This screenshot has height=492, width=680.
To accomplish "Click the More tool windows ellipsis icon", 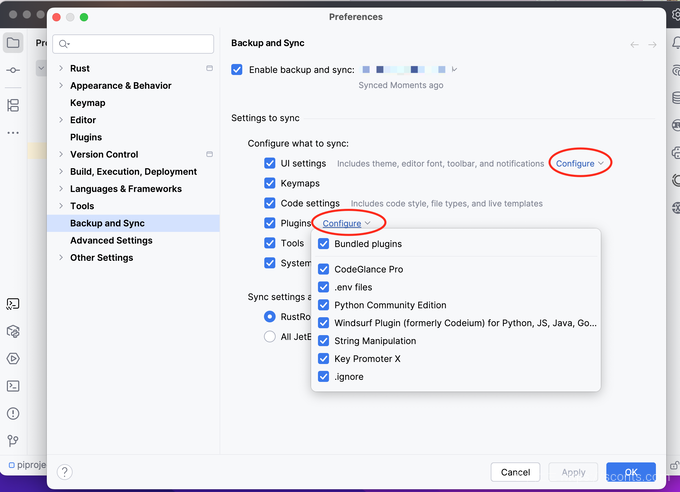I will click(x=13, y=132).
